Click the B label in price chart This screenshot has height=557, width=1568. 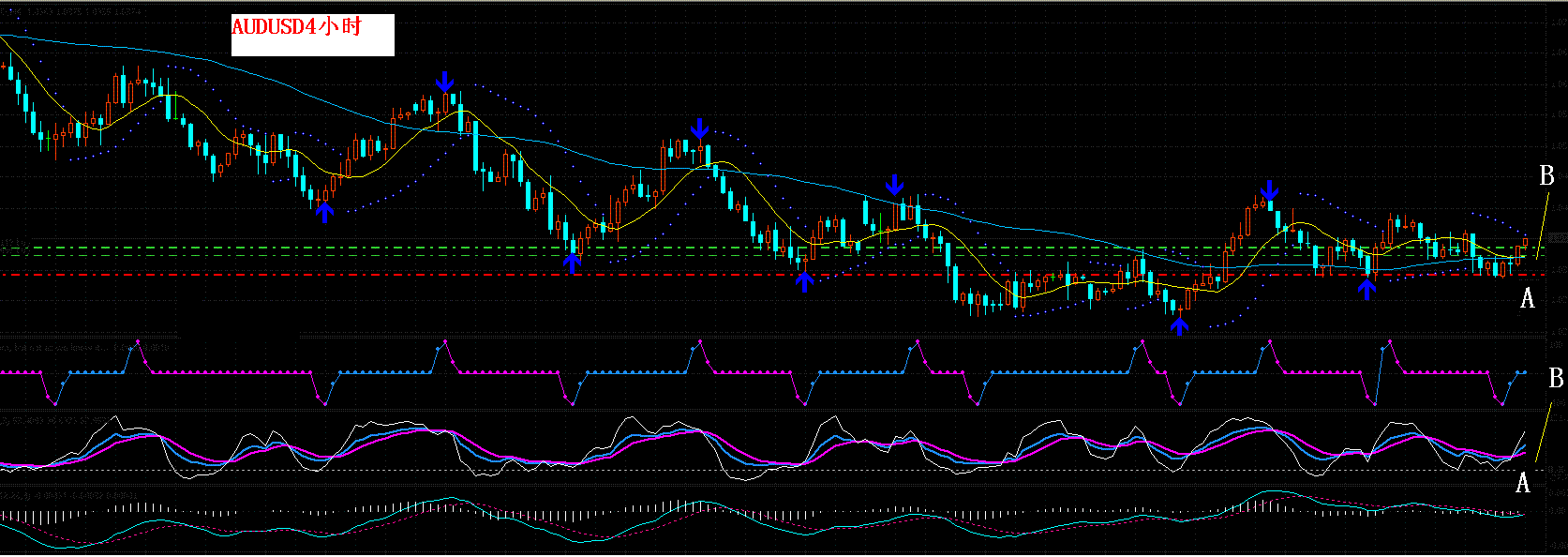1546,175
